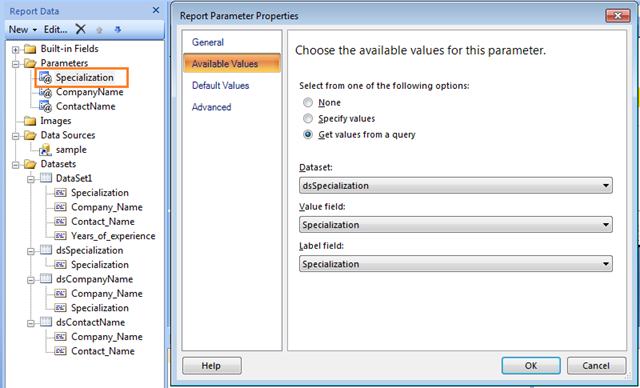640x388 pixels.
Task: Open the Advanced page
Action: tap(211, 107)
